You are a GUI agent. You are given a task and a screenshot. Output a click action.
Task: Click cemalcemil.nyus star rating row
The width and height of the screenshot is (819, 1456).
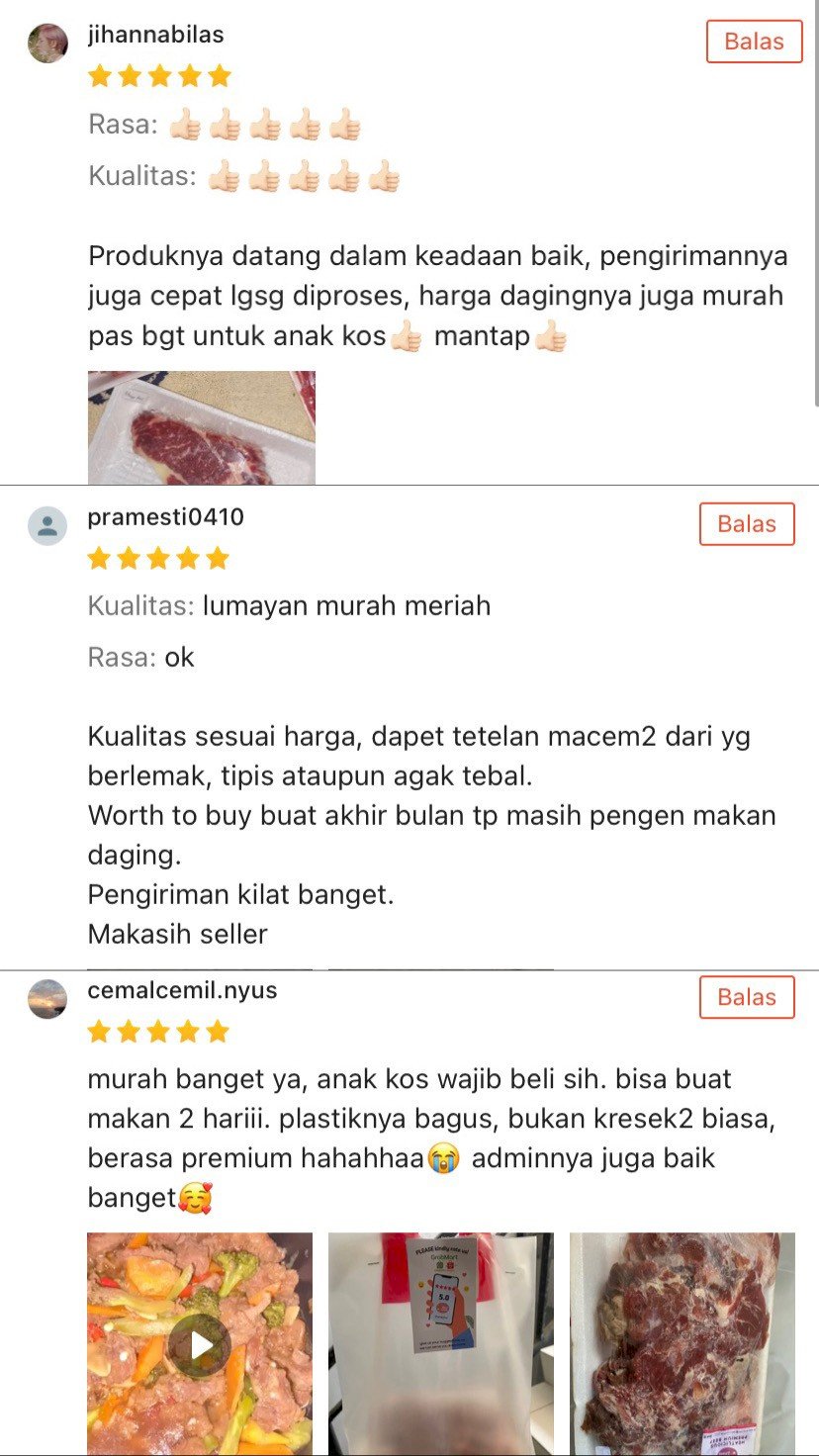click(x=158, y=1033)
